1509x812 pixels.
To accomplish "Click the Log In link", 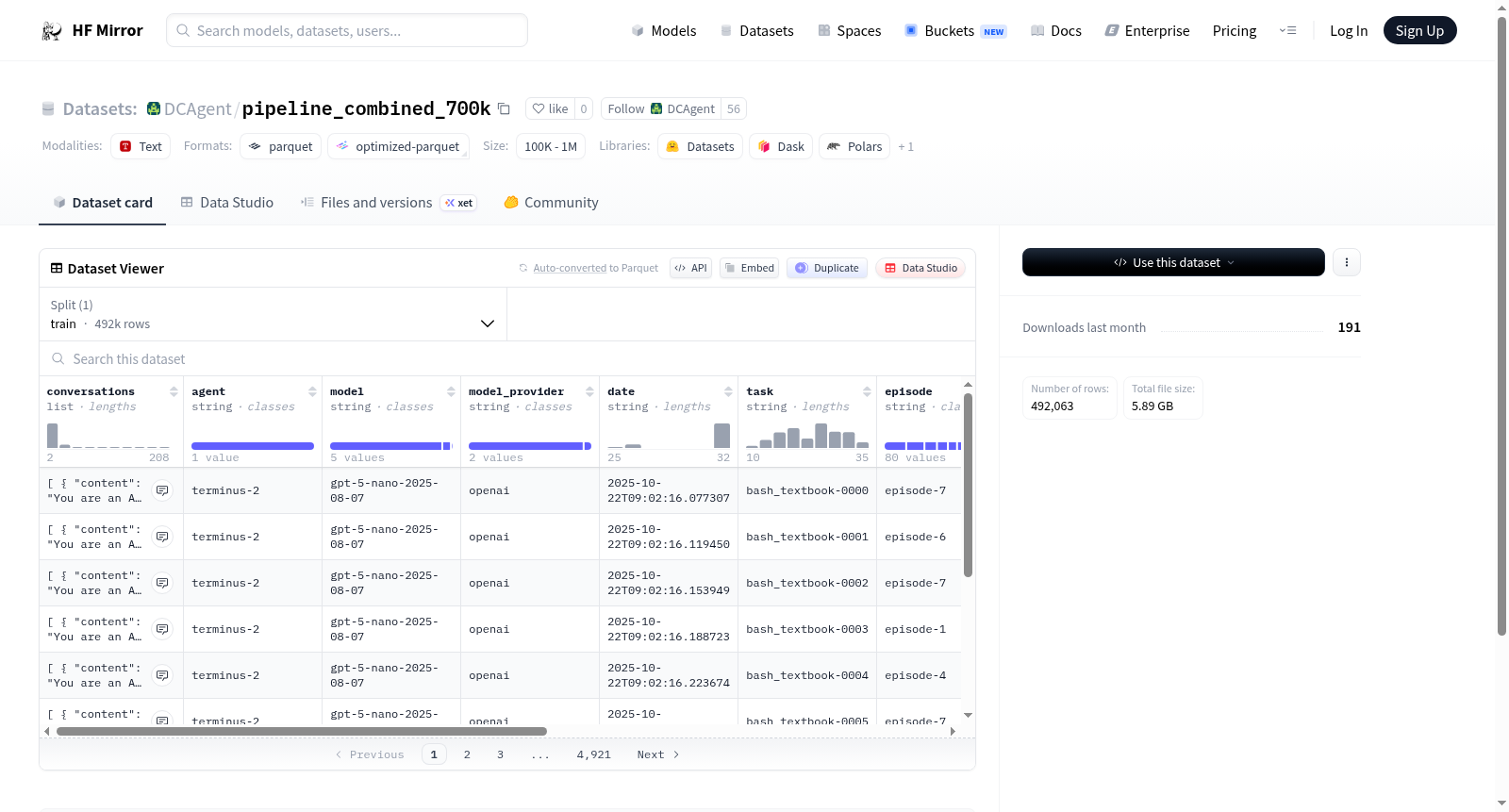I will point(1348,31).
